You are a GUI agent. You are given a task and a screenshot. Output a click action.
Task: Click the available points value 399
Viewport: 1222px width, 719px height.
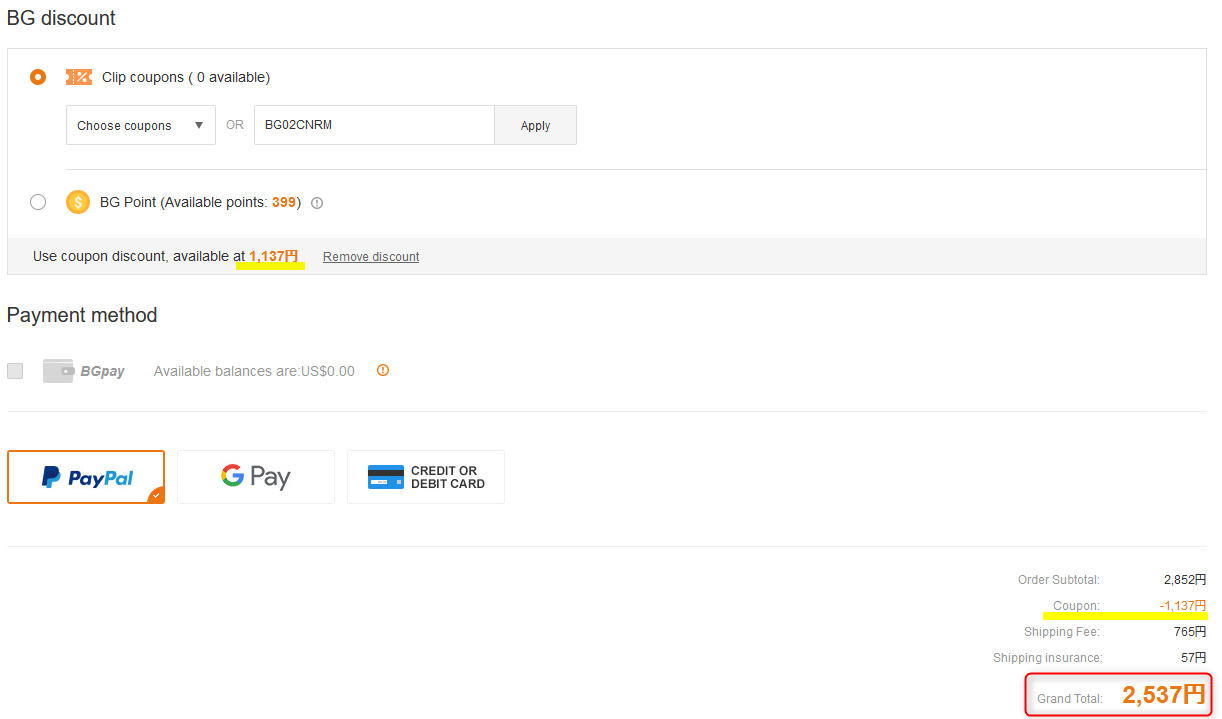tap(284, 202)
